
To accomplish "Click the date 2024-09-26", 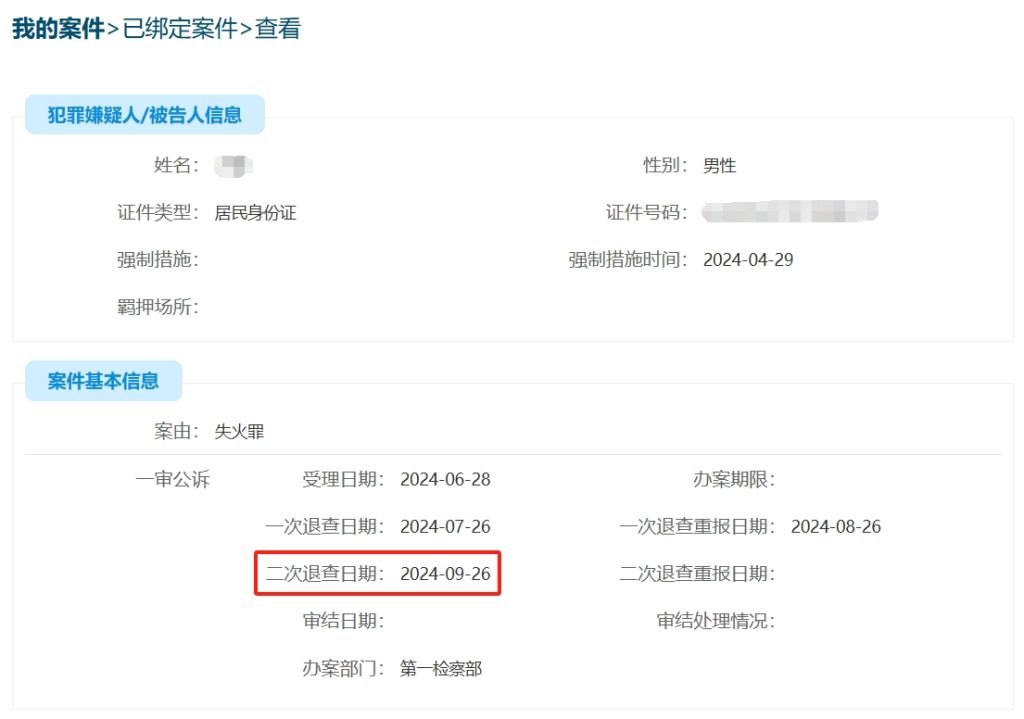I will [x=445, y=573].
